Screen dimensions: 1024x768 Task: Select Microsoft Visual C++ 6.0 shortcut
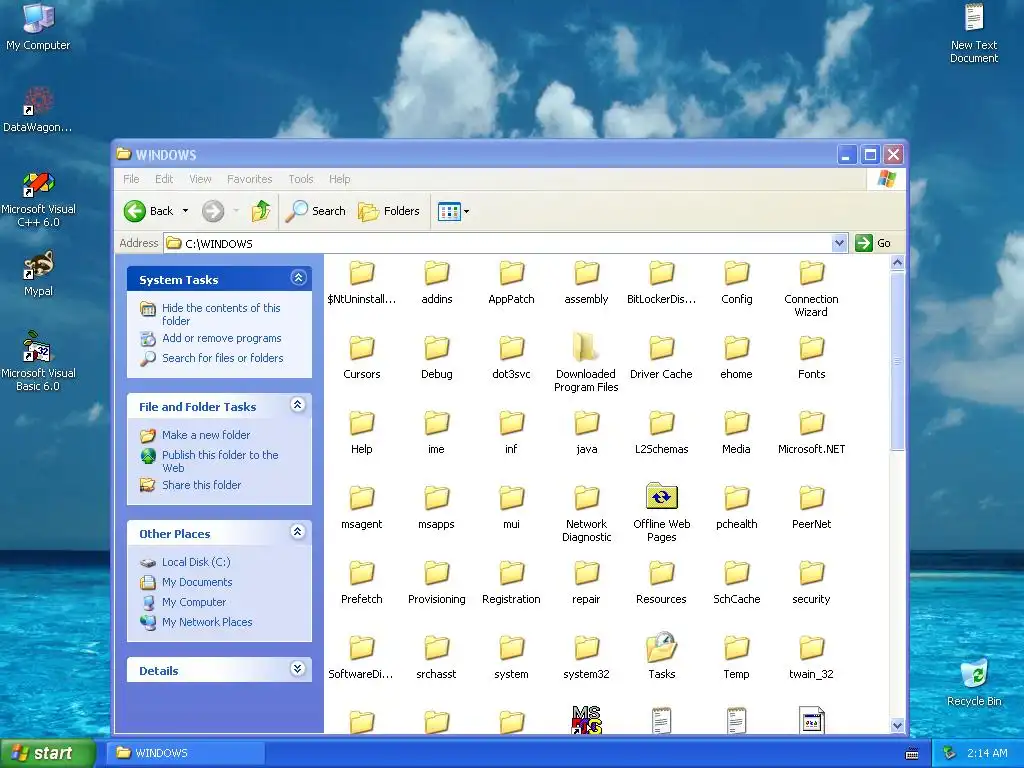[38, 199]
